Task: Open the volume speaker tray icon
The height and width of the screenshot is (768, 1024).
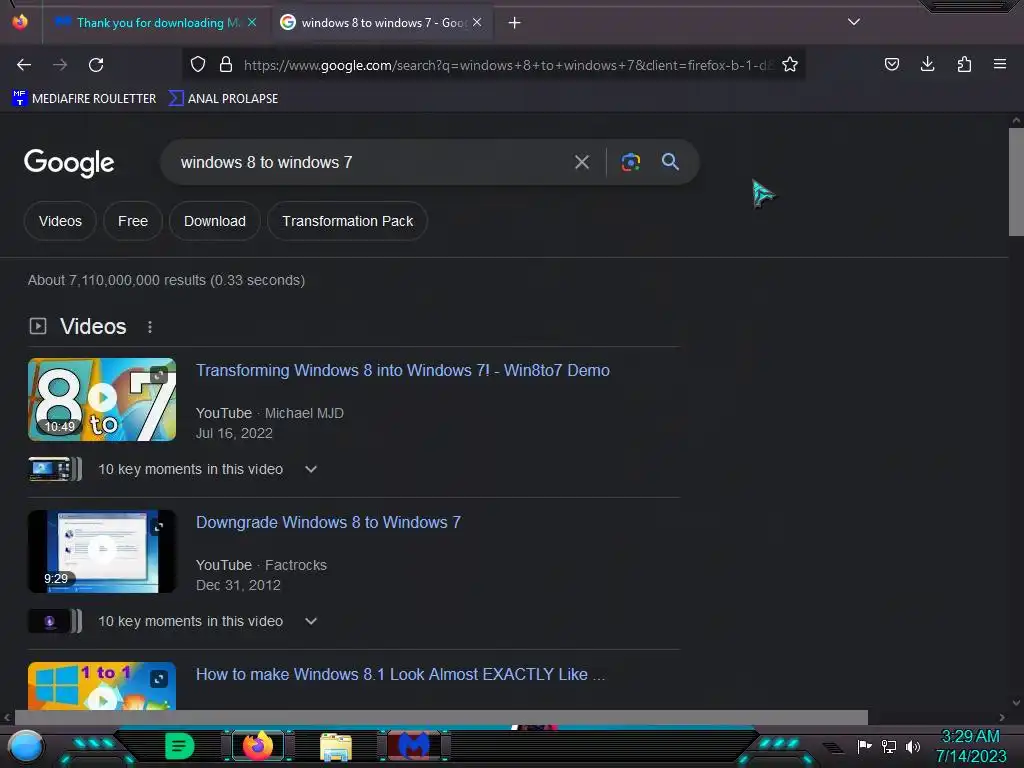Action: [913, 746]
